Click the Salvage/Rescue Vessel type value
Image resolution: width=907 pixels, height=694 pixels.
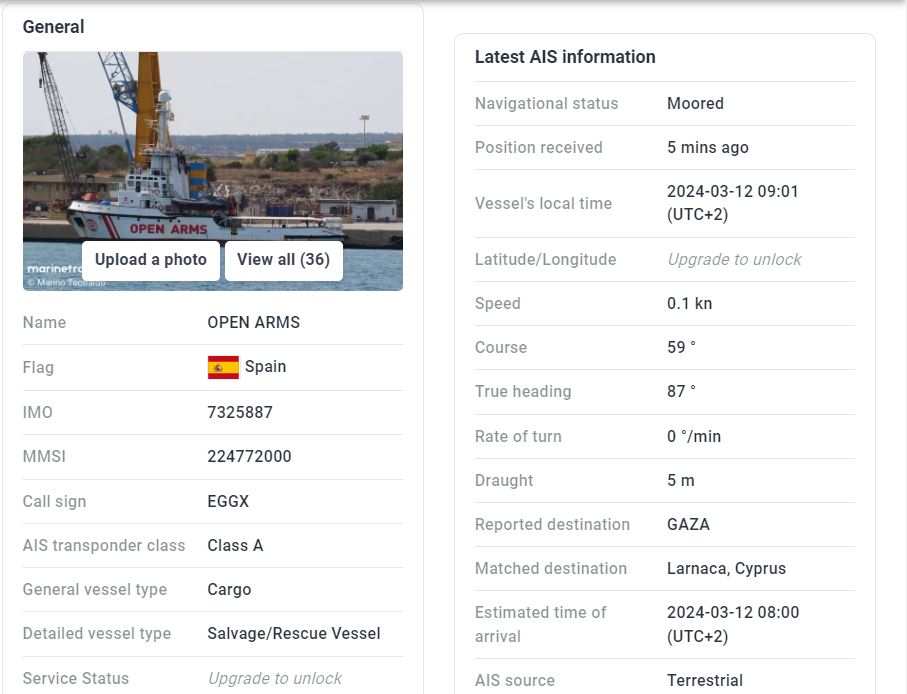click(293, 633)
